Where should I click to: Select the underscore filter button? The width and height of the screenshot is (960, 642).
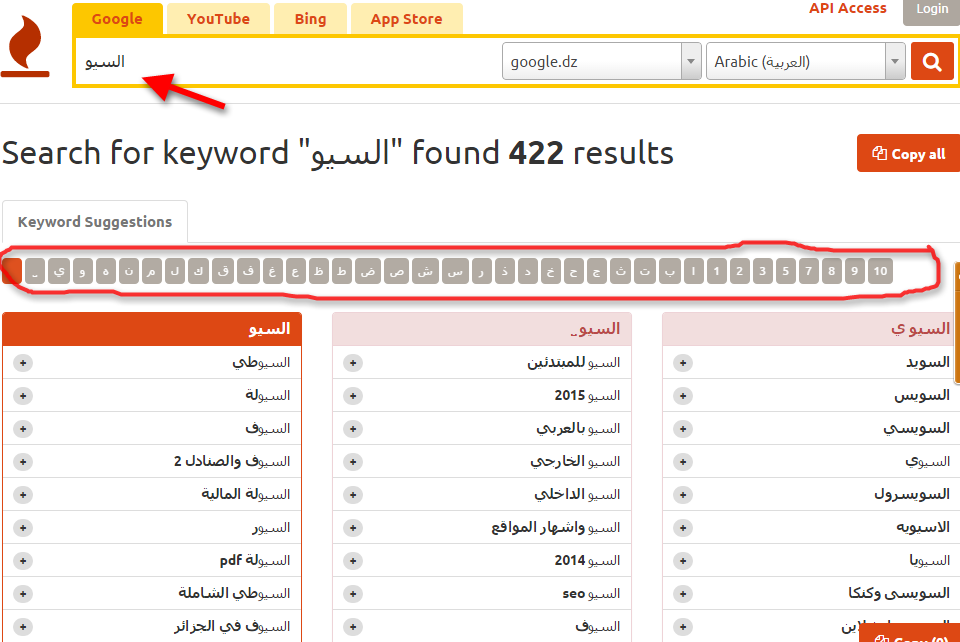[x=35, y=271]
